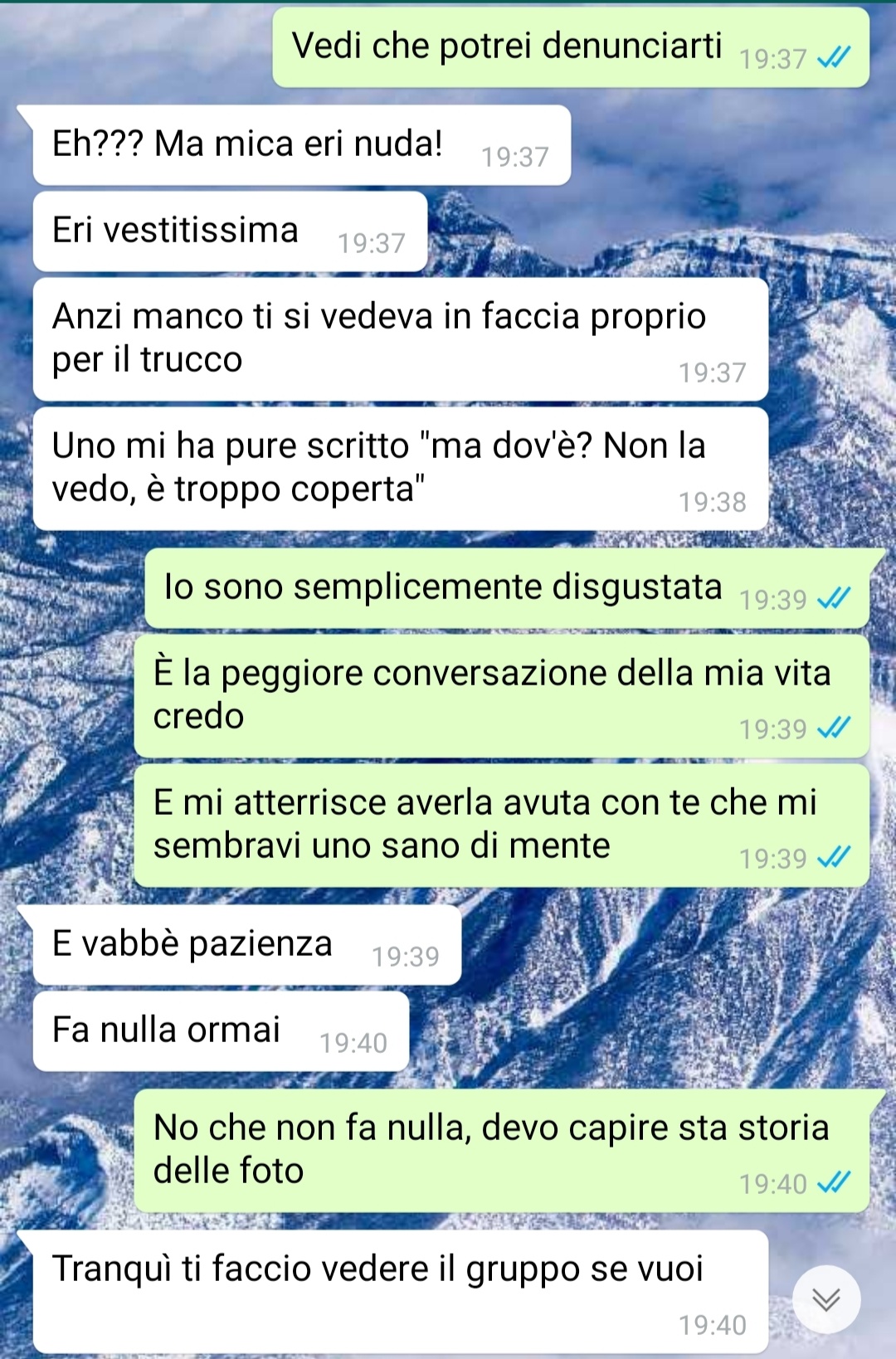Tap 'E mi atterrisce averla avuta con te' bubble
This screenshot has width=896, height=1359.
501,826
